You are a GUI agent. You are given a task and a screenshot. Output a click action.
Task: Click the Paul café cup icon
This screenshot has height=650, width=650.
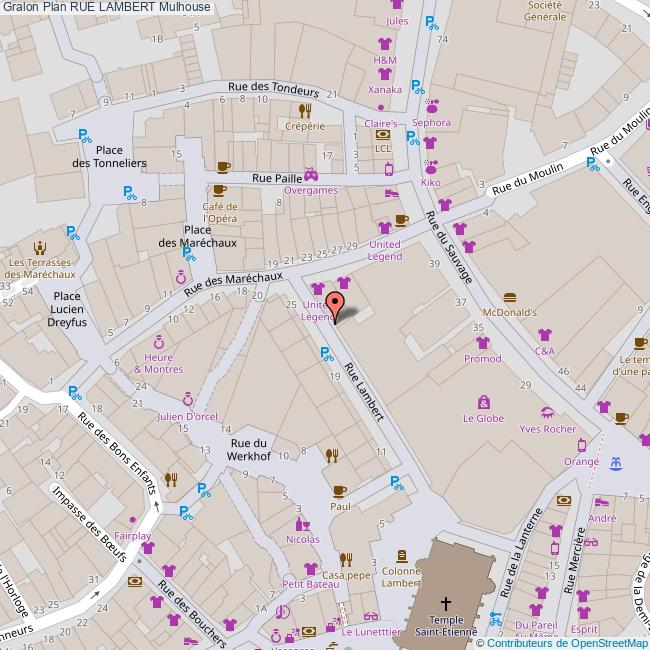tap(339, 491)
